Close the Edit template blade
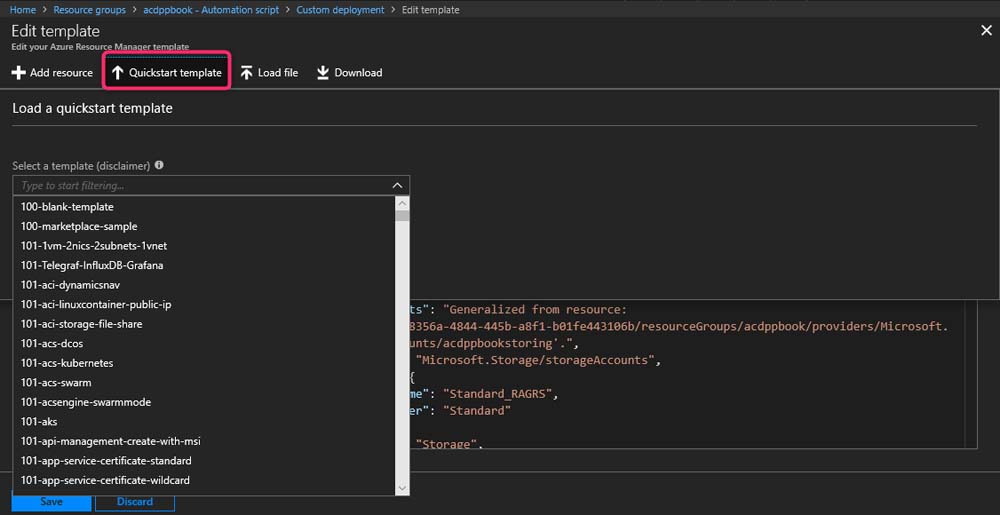 [985, 31]
